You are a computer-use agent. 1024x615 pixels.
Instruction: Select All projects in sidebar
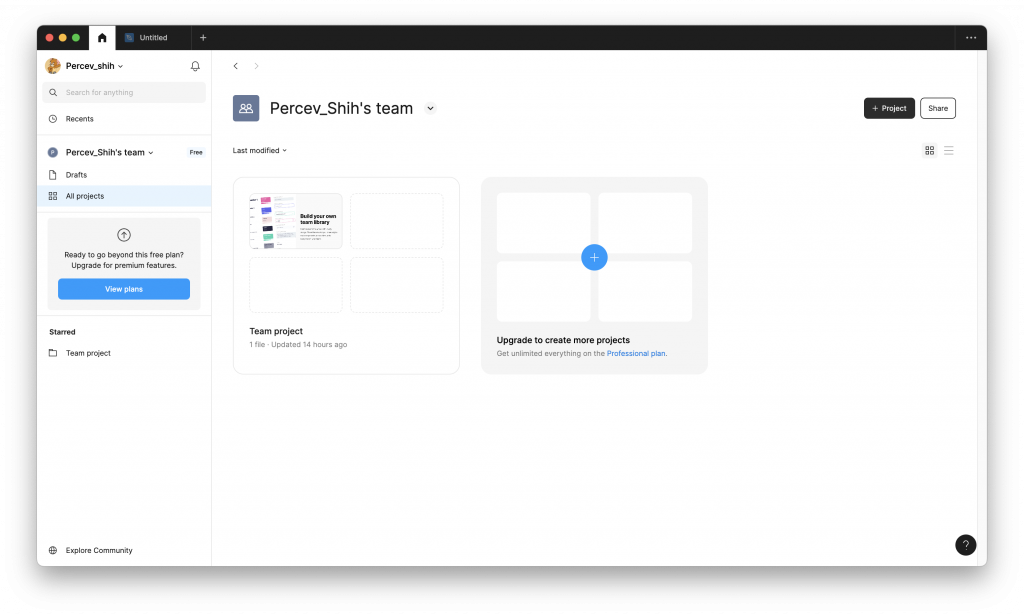[124, 196]
